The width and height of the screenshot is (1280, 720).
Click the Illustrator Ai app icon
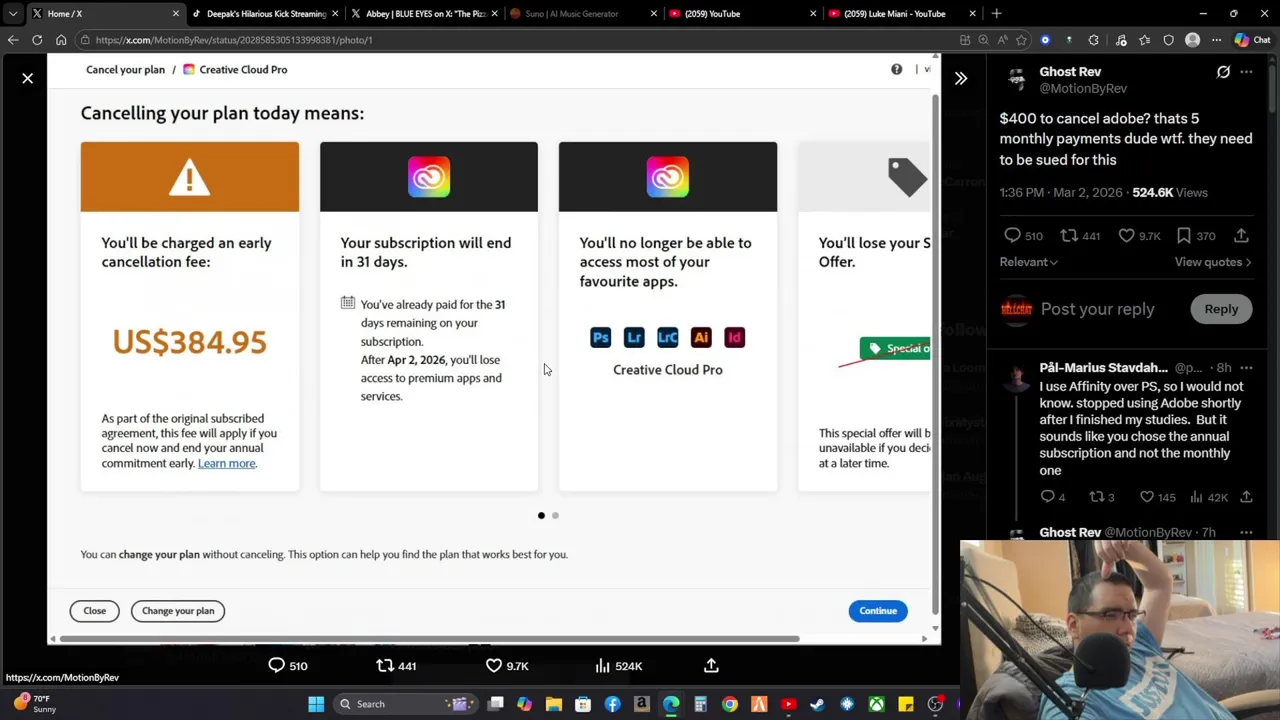(x=701, y=338)
